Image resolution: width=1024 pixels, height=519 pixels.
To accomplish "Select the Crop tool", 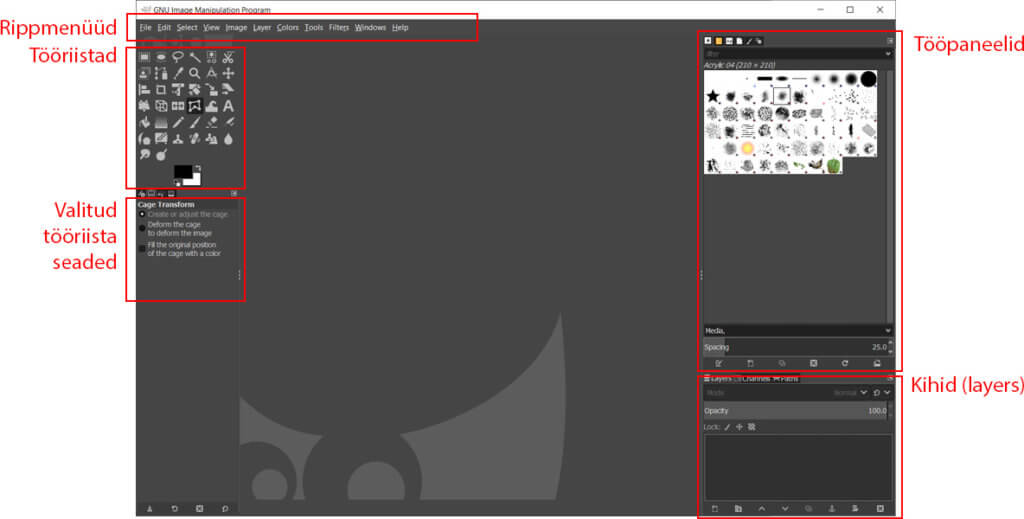I will click(x=161, y=89).
